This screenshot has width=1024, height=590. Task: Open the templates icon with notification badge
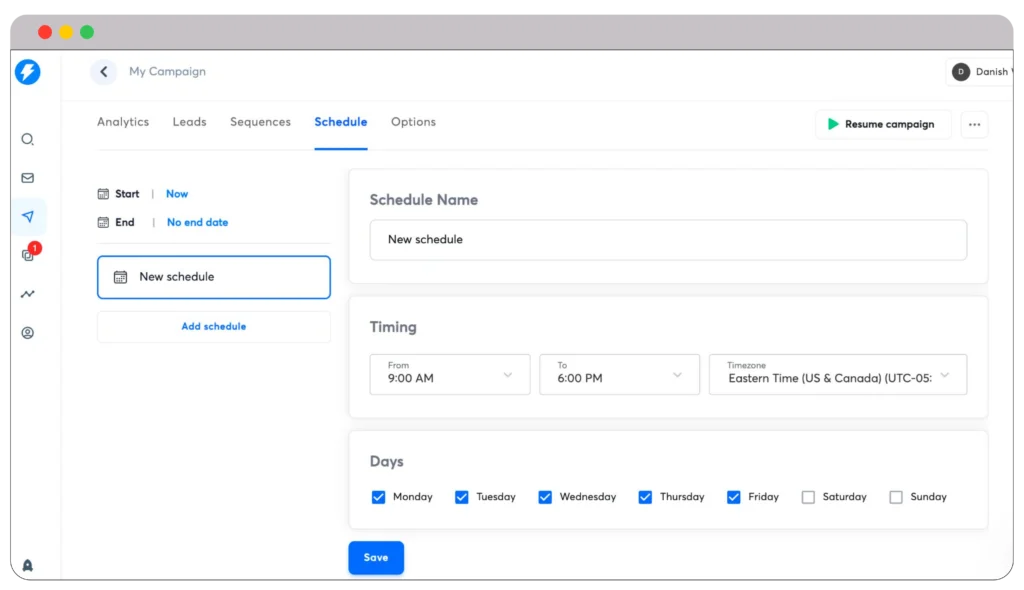(x=27, y=255)
